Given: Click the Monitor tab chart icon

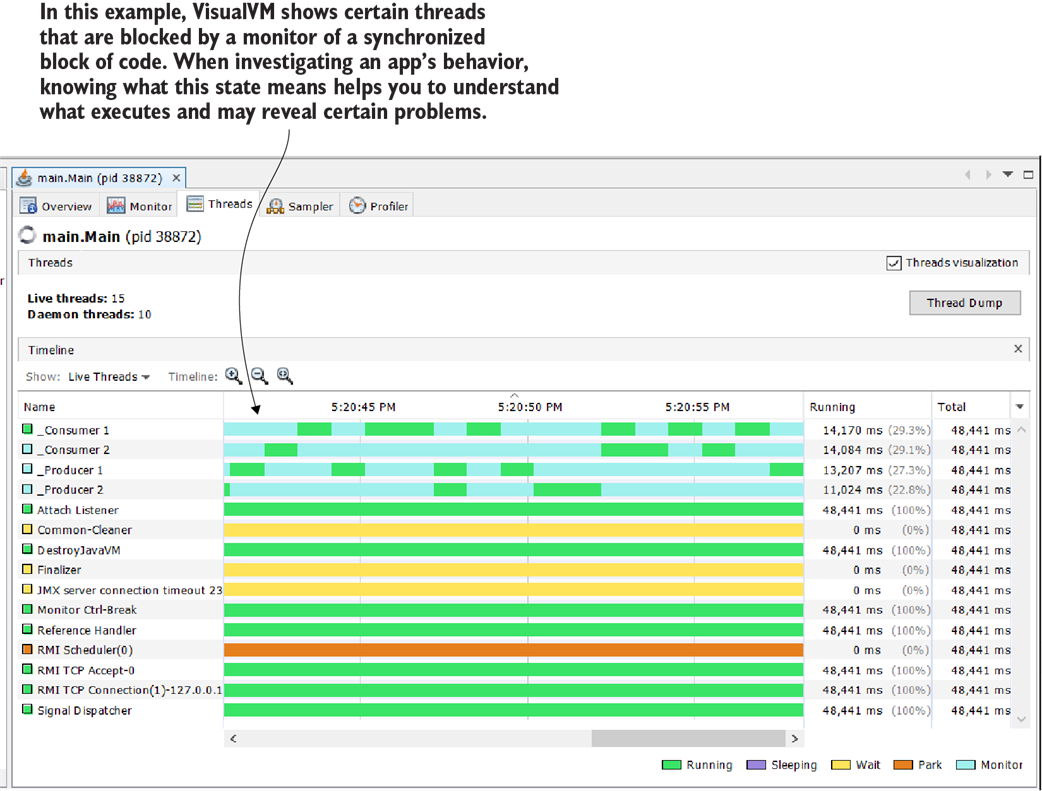Looking at the screenshot, I should coord(116,206).
